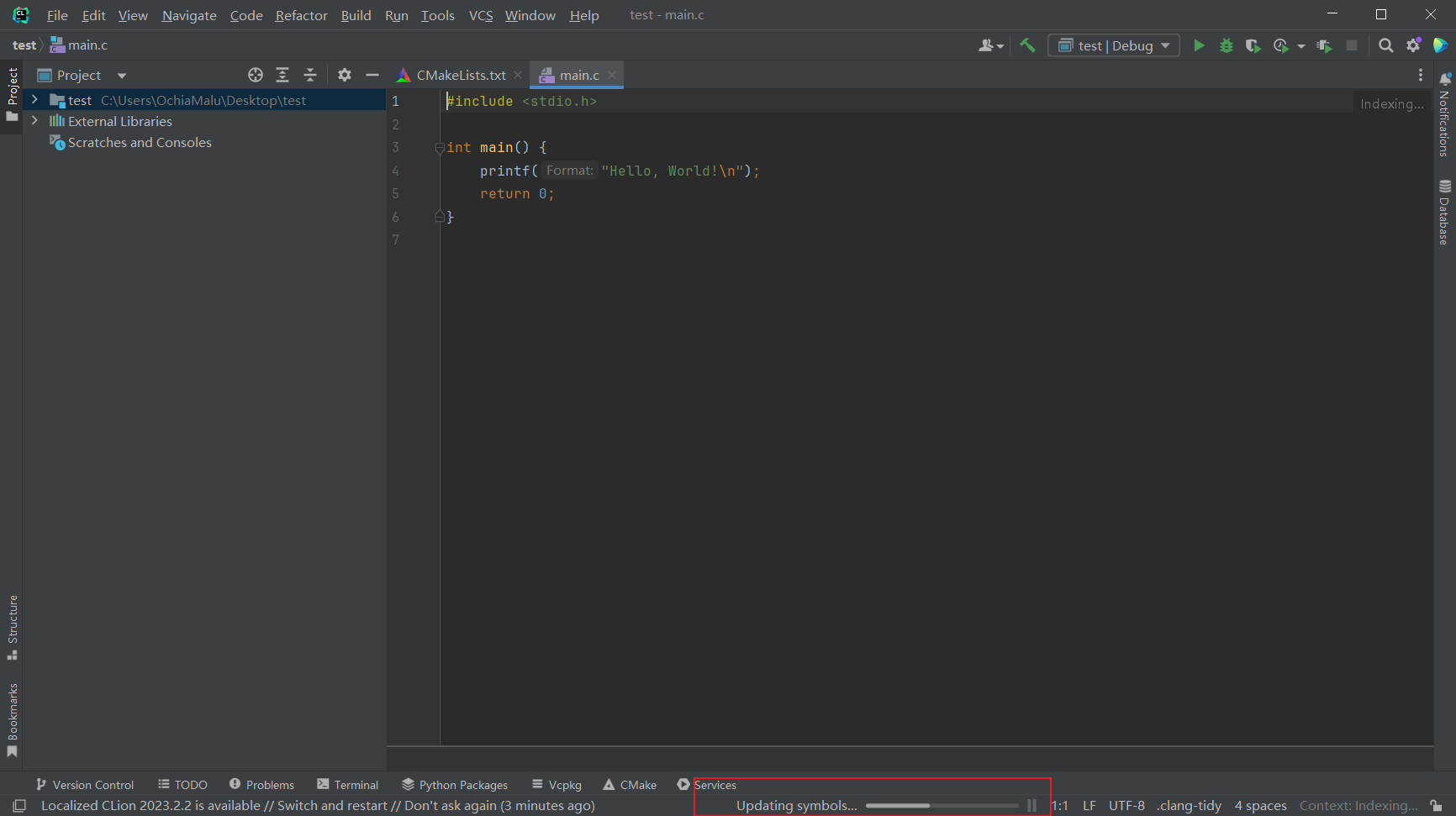Open the Problems tool window
This screenshot has height=816, width=1456.
pyautogui.click(x=261, y=784)
